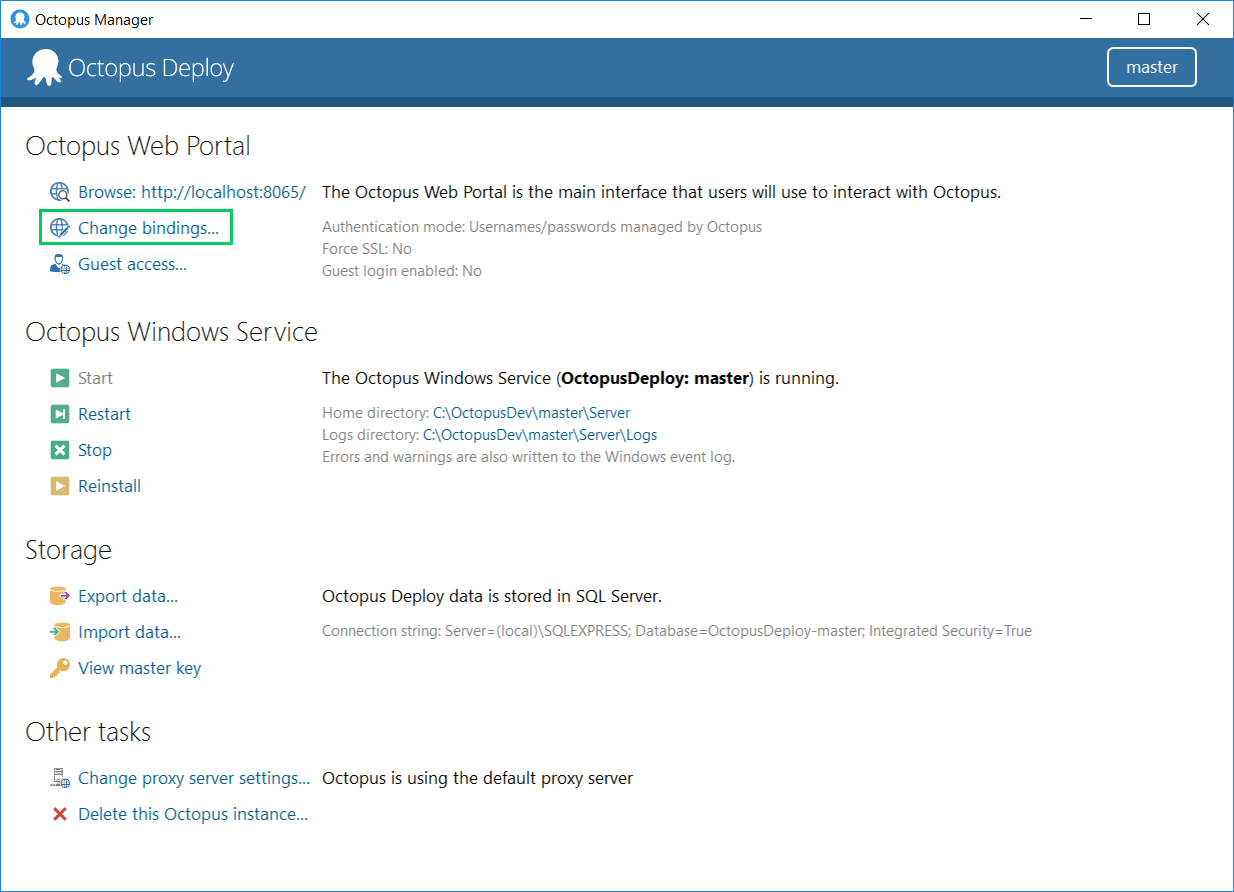Image resolution: width=1234 pixels, height=892 pixels.
Task: Click the server icon for proxy settings
Action: point(60,778)
